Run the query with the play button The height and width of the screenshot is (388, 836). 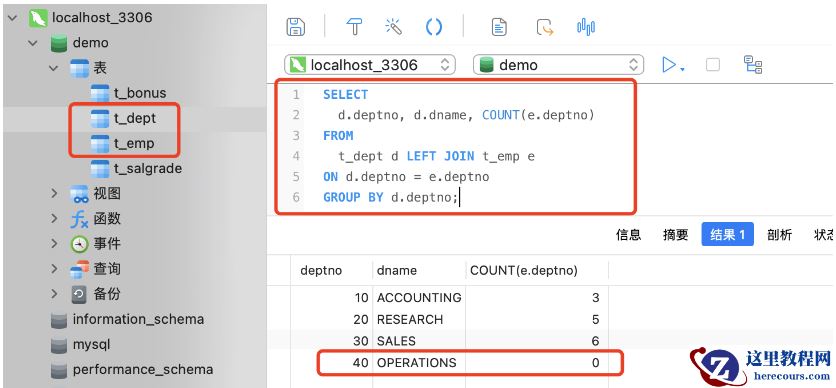click(668, 65)
